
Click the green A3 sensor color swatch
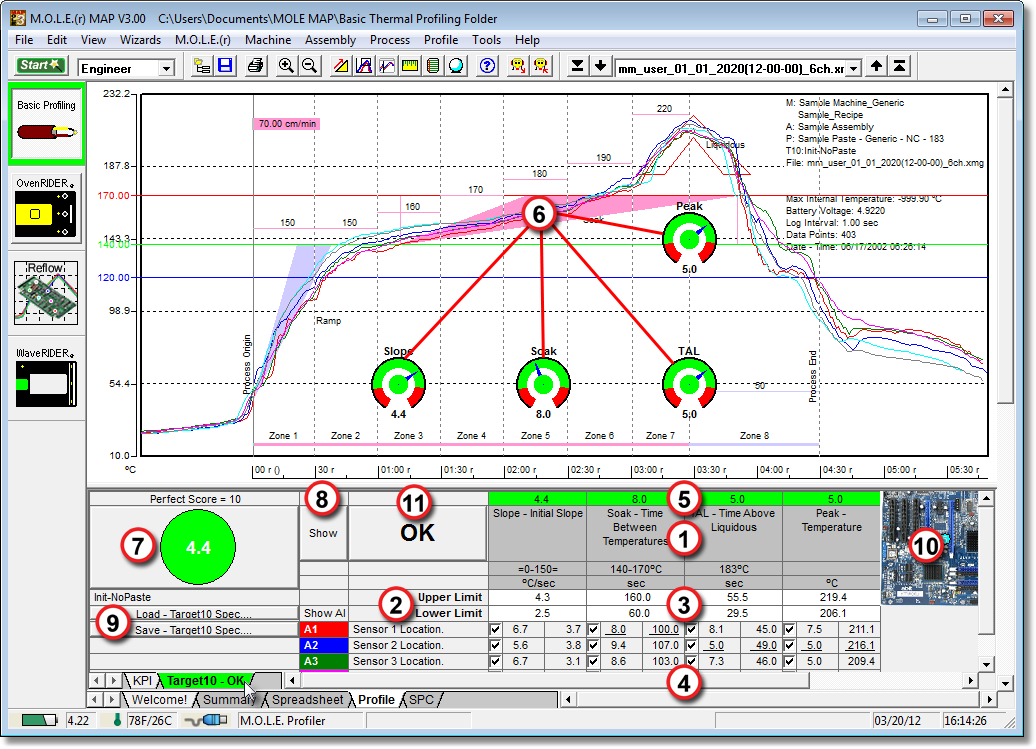point(324,661)
